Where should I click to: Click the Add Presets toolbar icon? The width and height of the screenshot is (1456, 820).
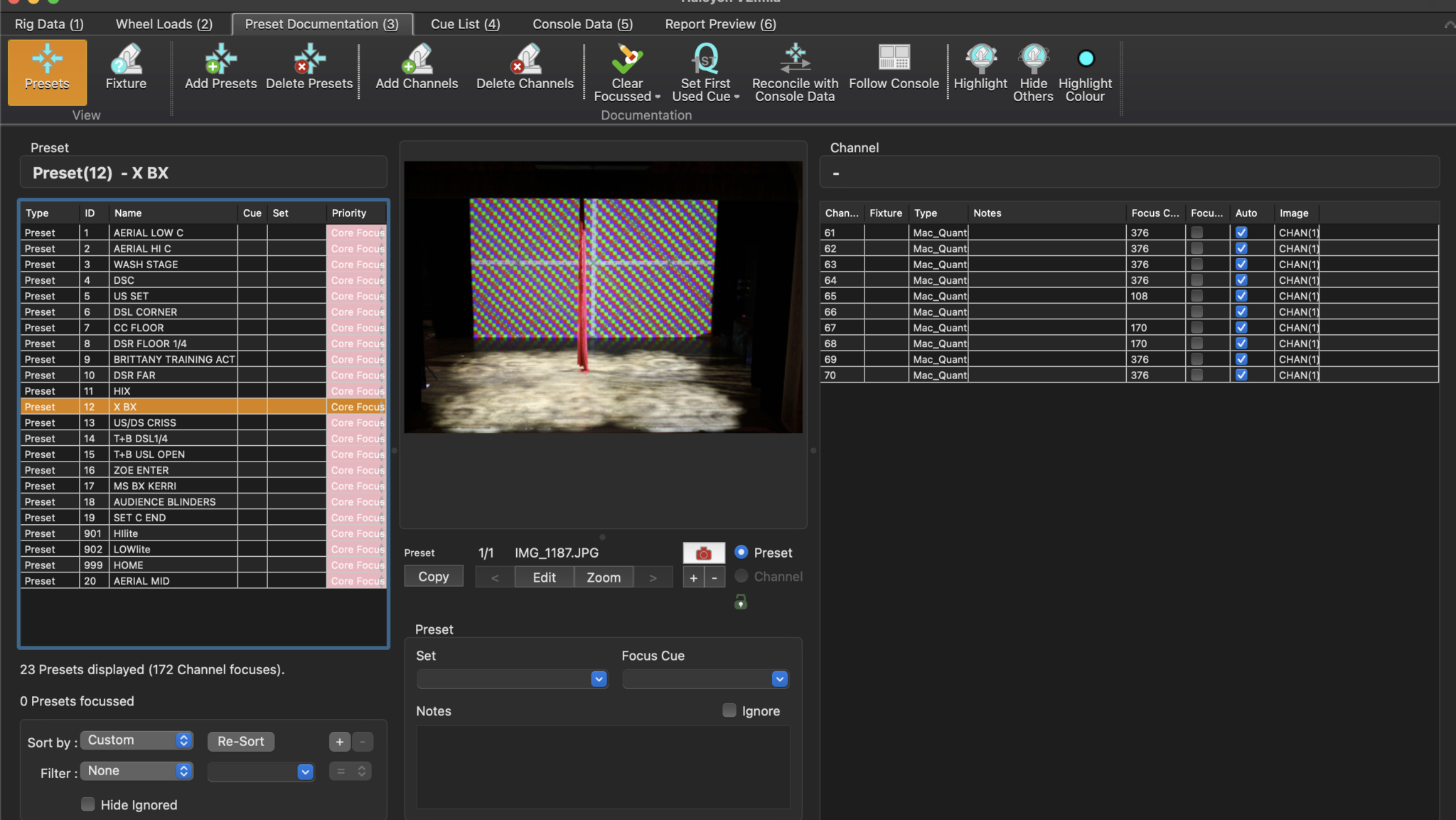(x=220, y=59)
